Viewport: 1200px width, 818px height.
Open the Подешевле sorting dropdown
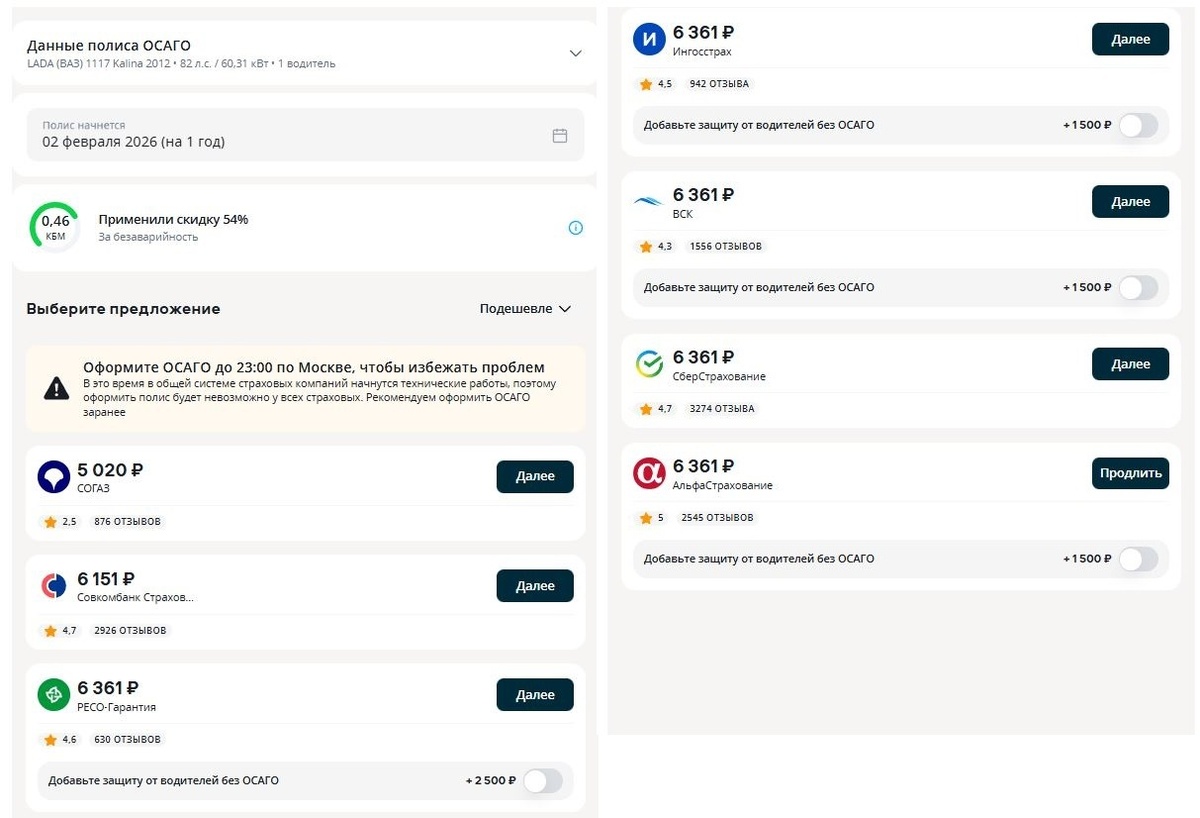click(x=525, y=308)
